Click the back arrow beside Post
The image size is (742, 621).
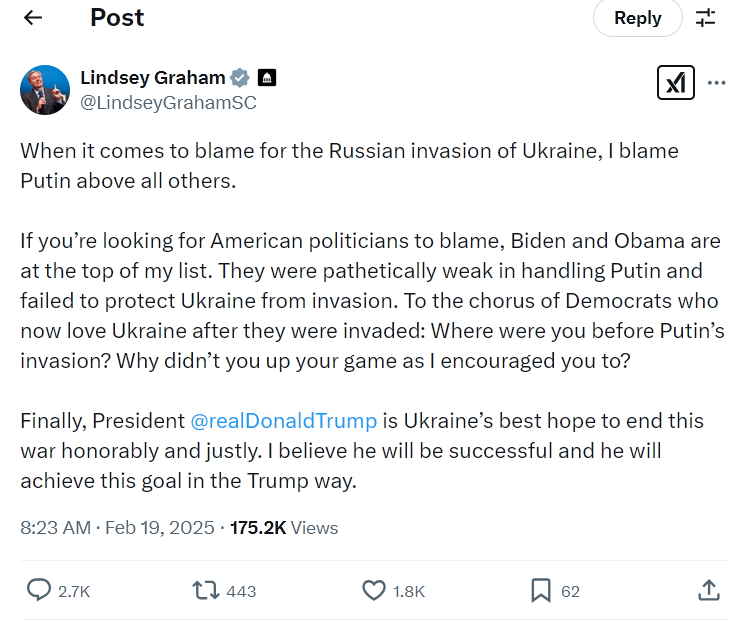tap(33, 18)
